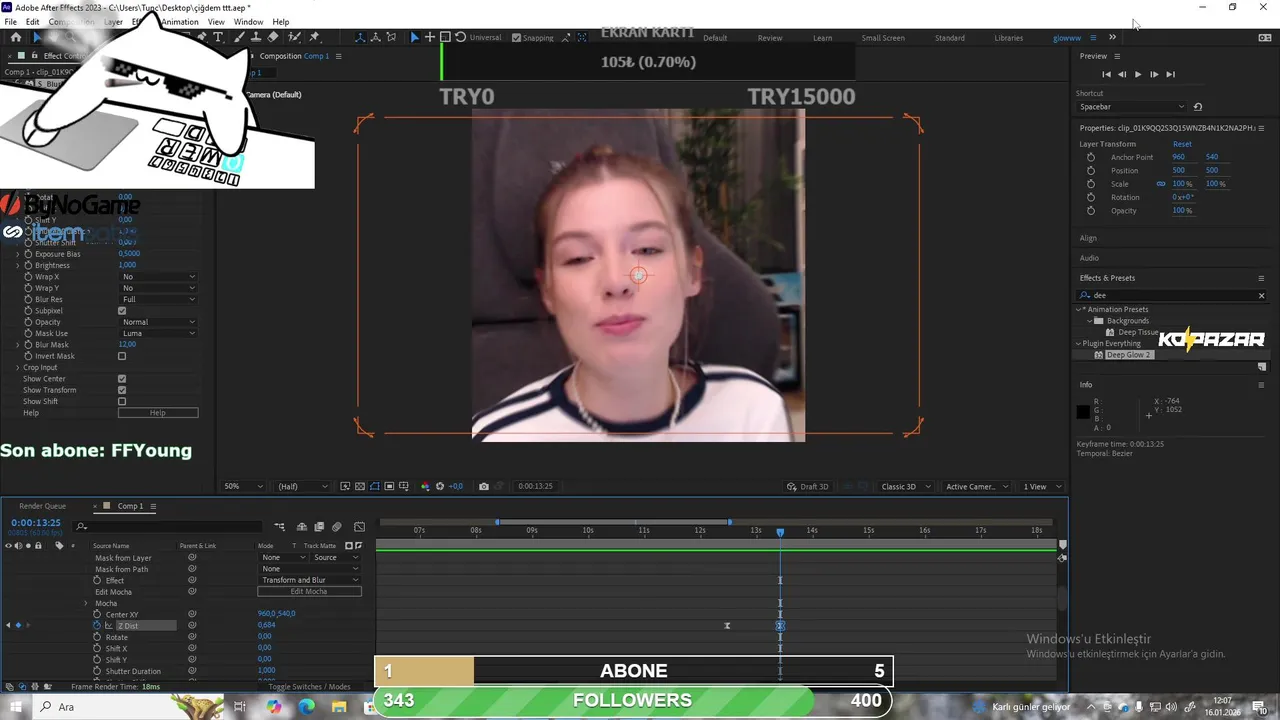The width and height of the screenshot is (1280, 720).
Task: Take a snapshot with camera icon
Action: click(484, 486)
